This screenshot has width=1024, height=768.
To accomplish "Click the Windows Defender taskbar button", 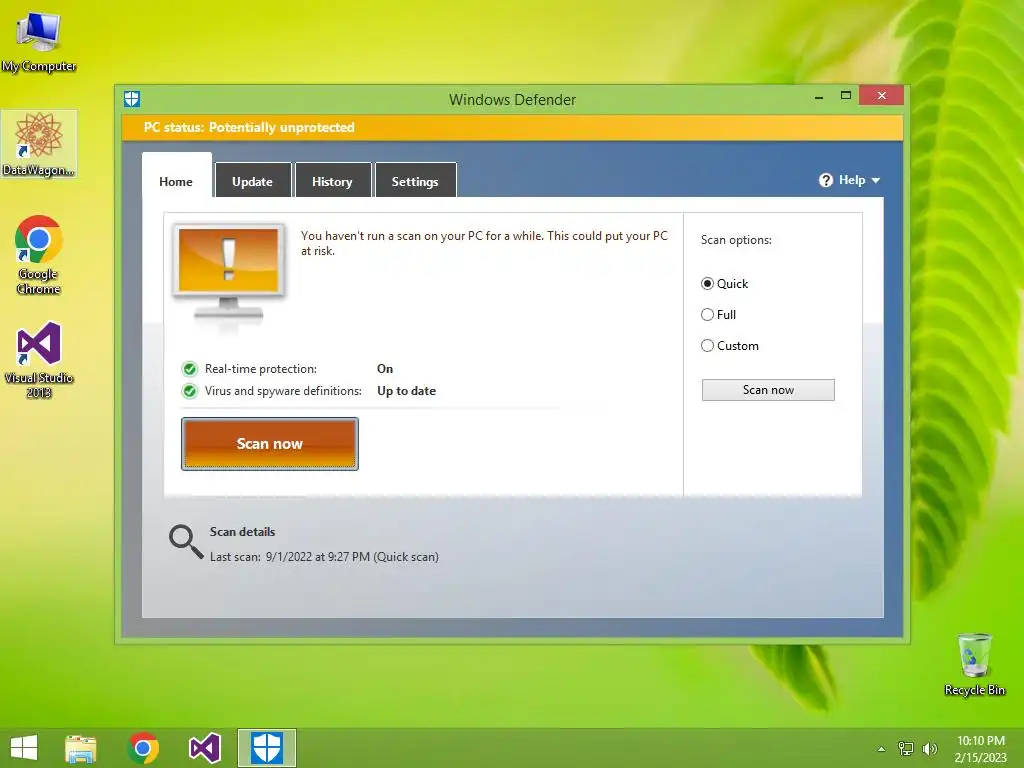I will pos(266,748).
